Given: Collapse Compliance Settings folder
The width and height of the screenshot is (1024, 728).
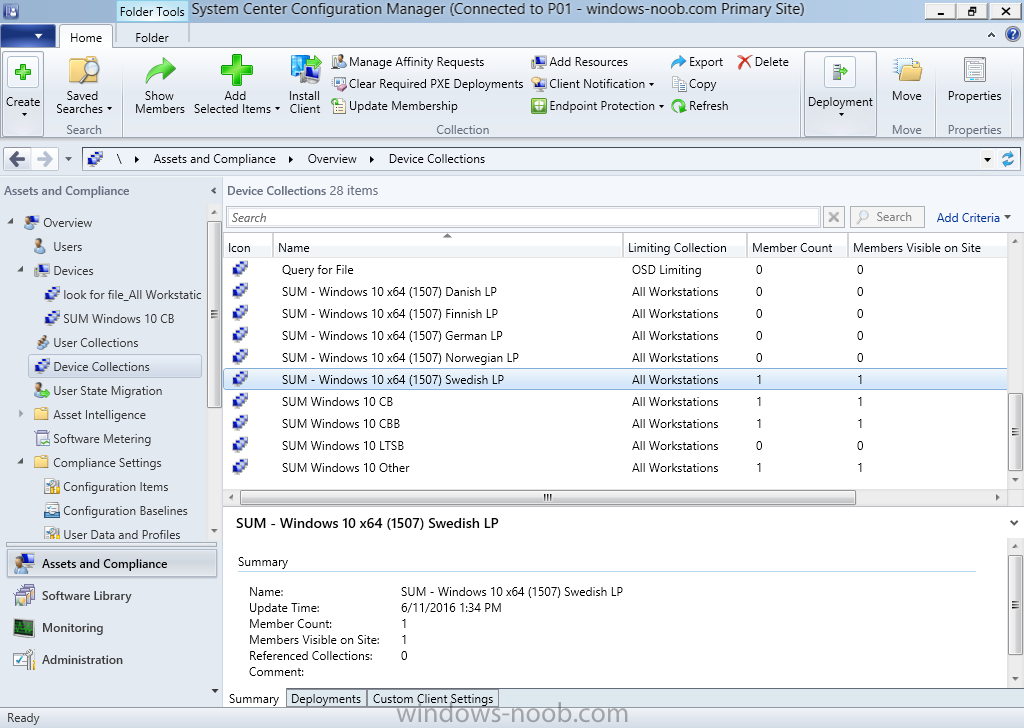Looking at the screenshot, I should click(21, 462).
